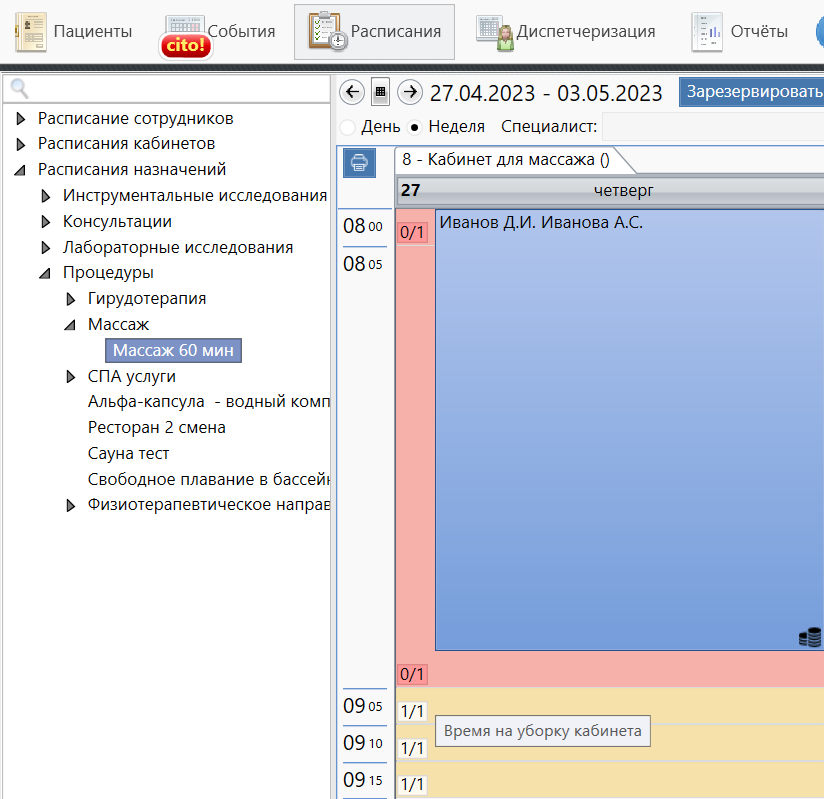Image resolution: width=824 pixels, height=799 pixels.
Task: Expand Расписание сотрудников tree node
Action: (21, 119)
